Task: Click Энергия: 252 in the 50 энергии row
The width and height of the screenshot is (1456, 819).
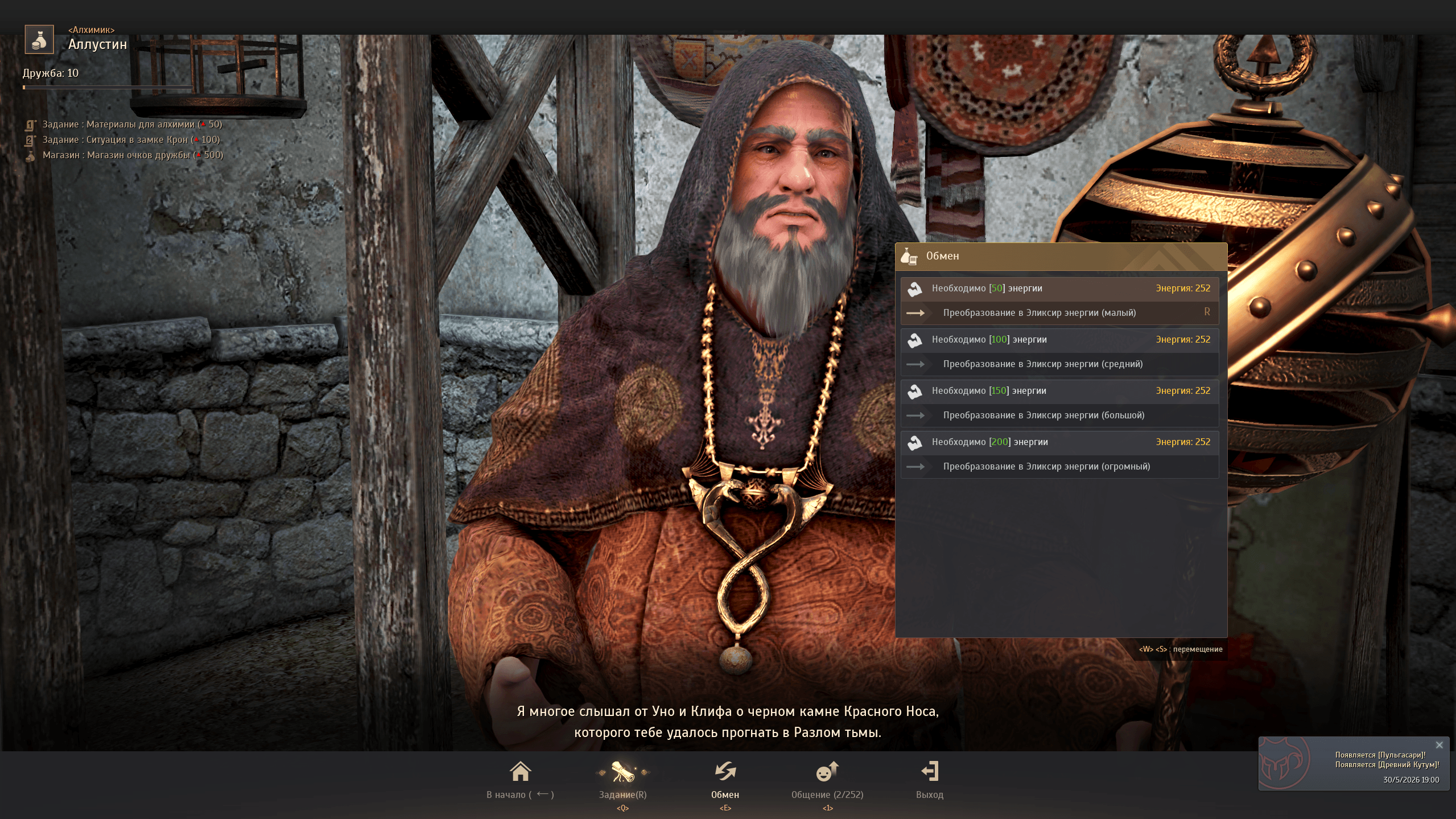Action: click(x=1183, y=289)
